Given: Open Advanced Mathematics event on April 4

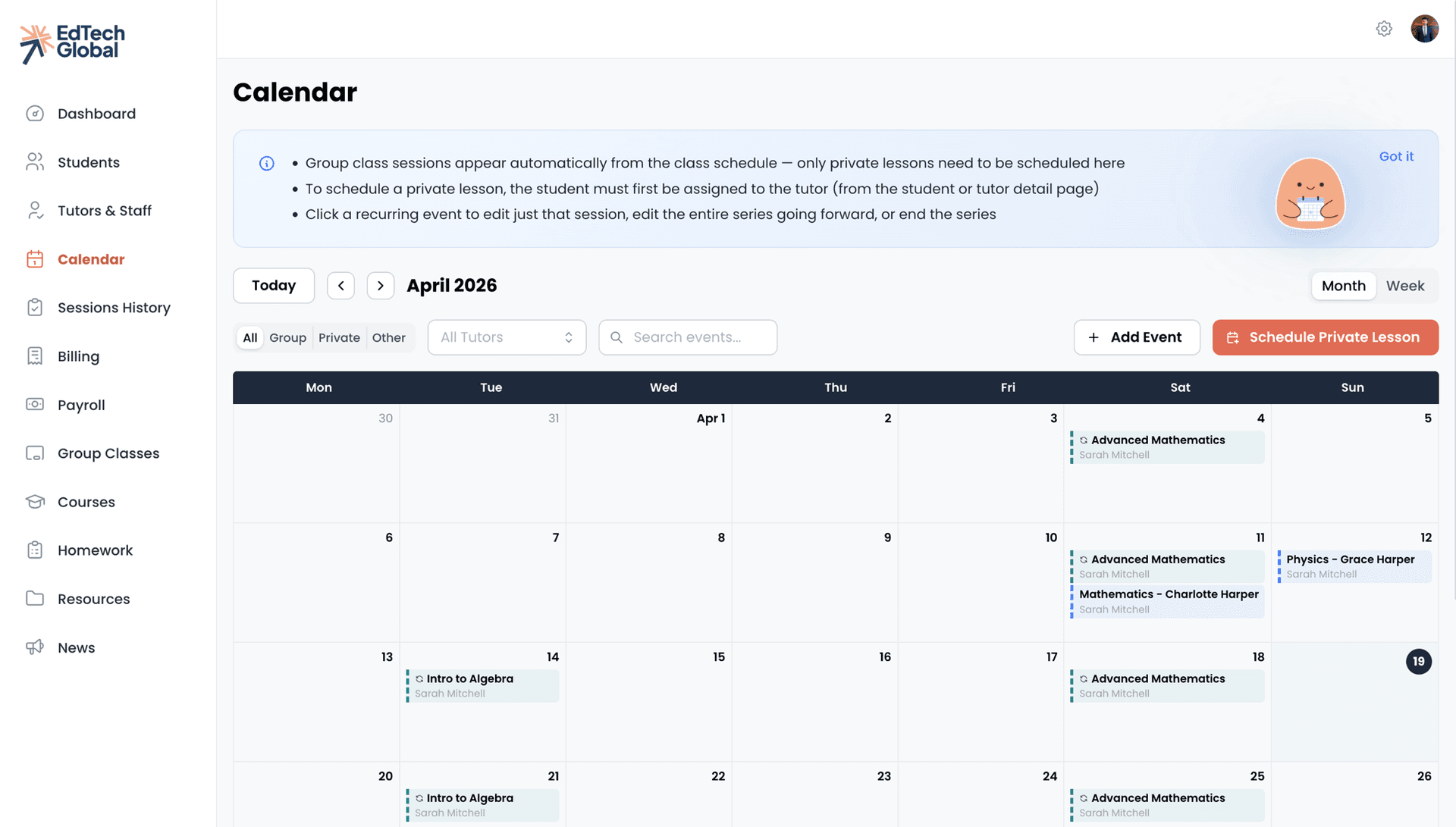Looking at the screenshot, I should tap(1167, 447).
